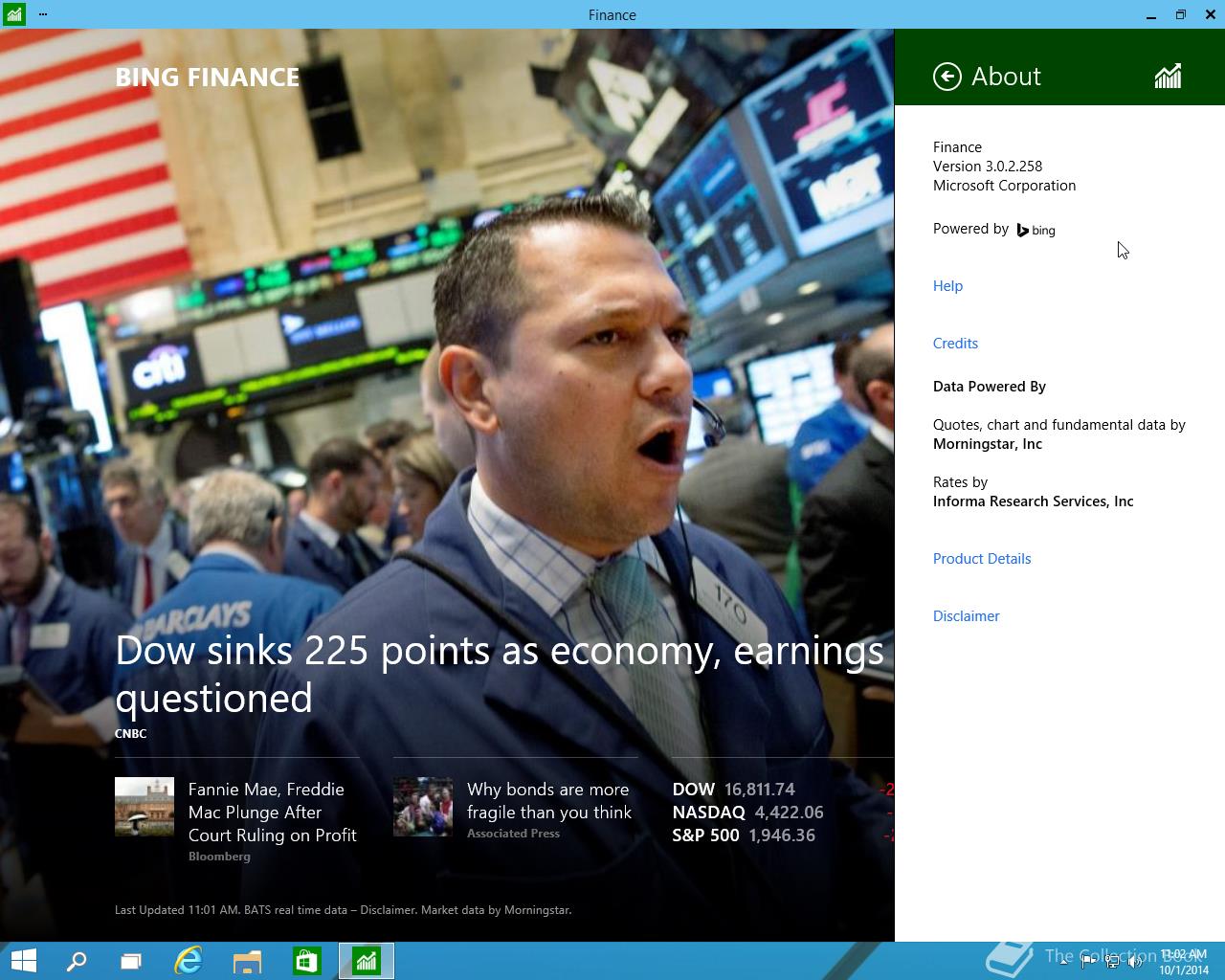Select the NASDAQ index row
Screen dimensions: 1225x980
click(x=783, y=813)
